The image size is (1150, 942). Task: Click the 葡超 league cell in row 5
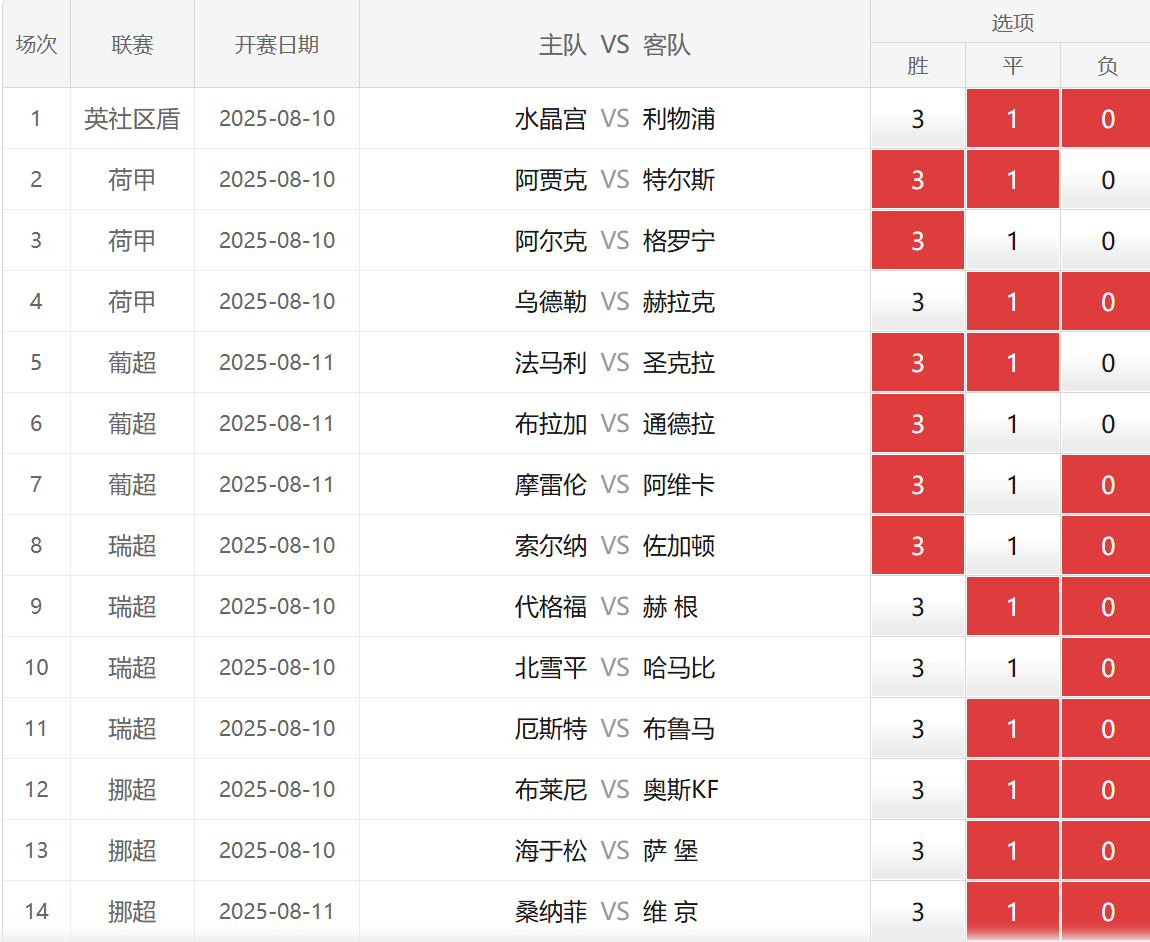[x=132, y=362]
